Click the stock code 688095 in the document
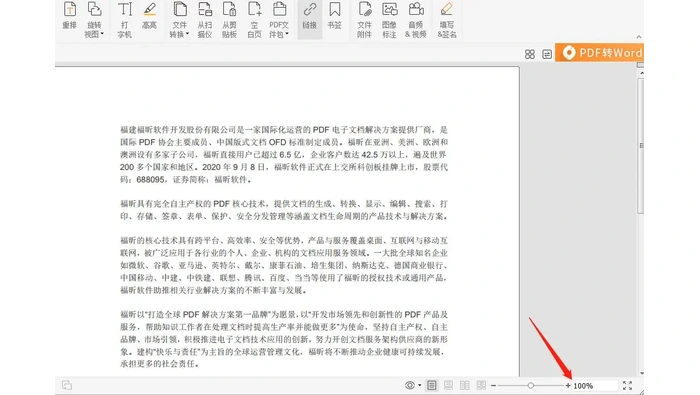The height and width of the screenshot is (395, 700). 150,179
